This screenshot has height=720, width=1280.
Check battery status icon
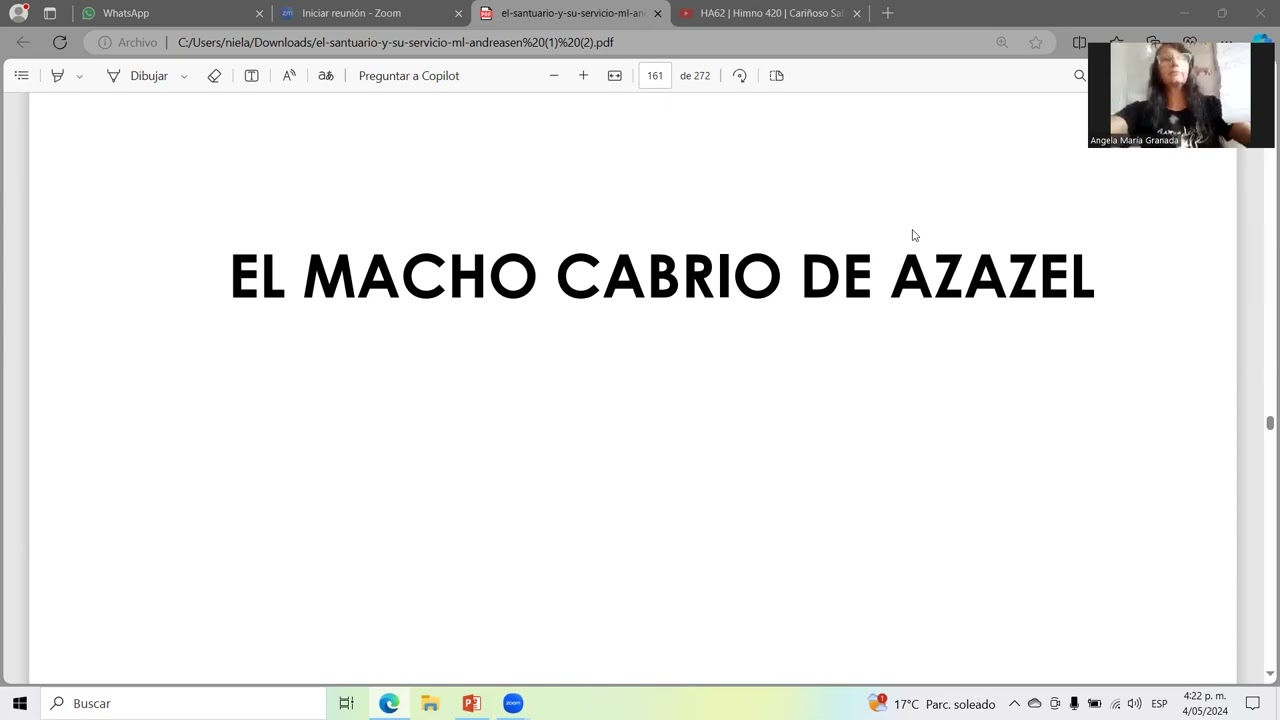point(1095,703)
